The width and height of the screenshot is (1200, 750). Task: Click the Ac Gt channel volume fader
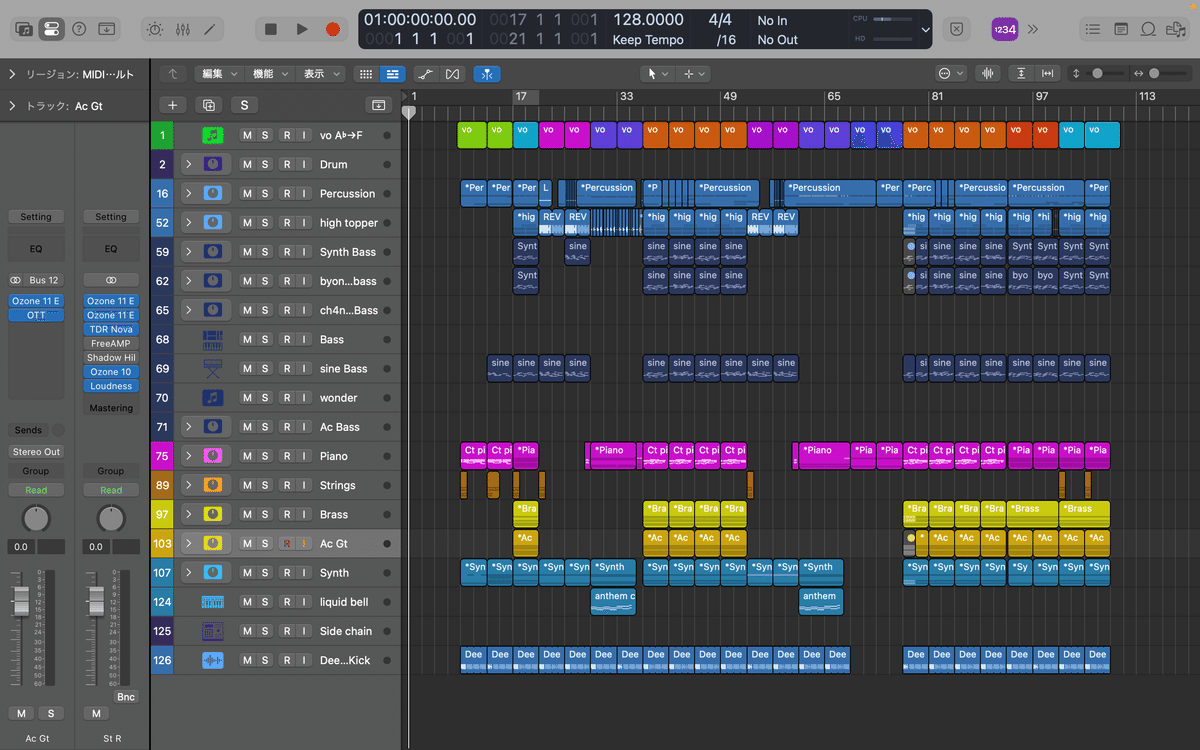[x=21, y=600]
